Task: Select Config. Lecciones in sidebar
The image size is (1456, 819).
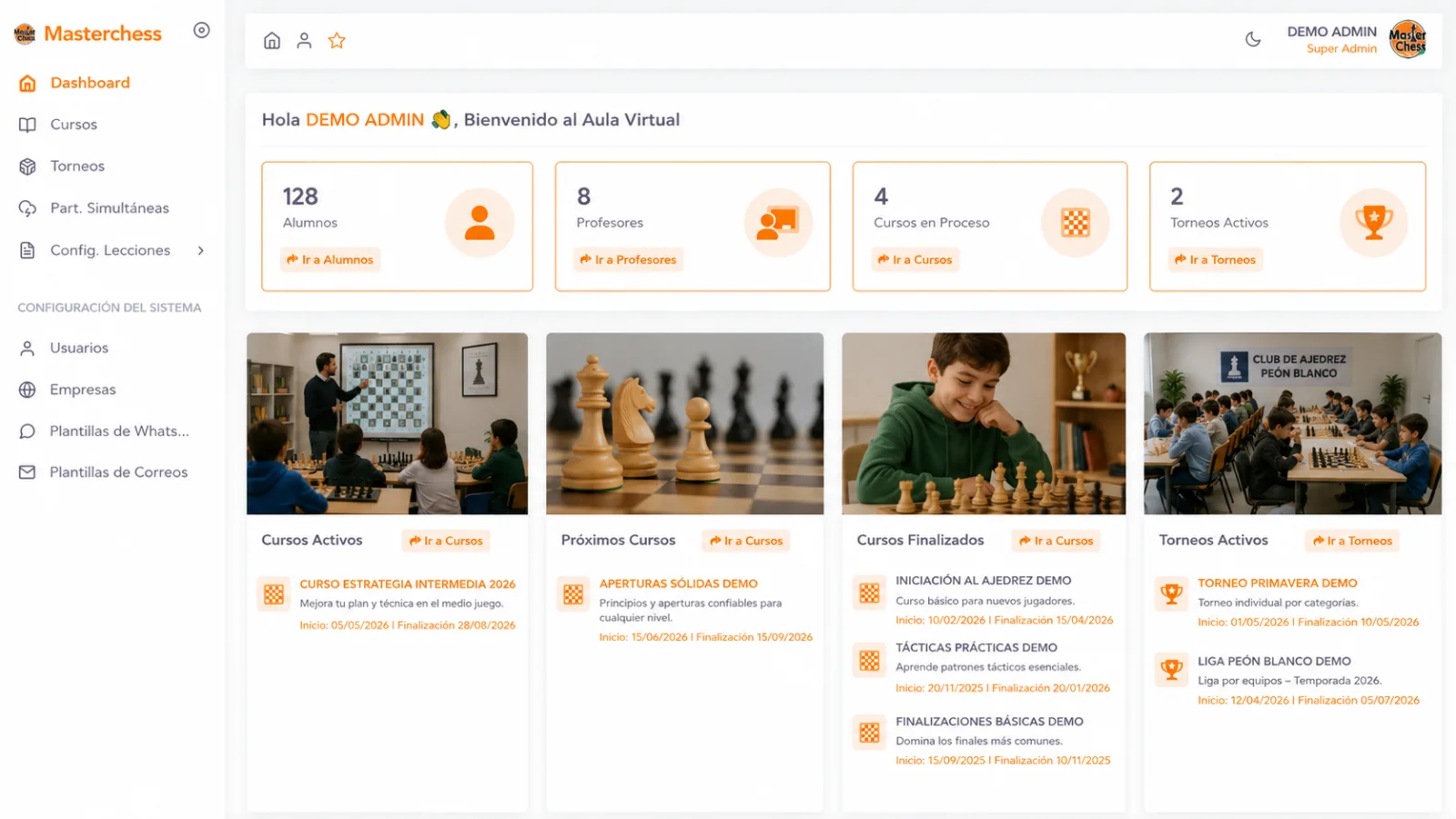Action: (112, 250)
